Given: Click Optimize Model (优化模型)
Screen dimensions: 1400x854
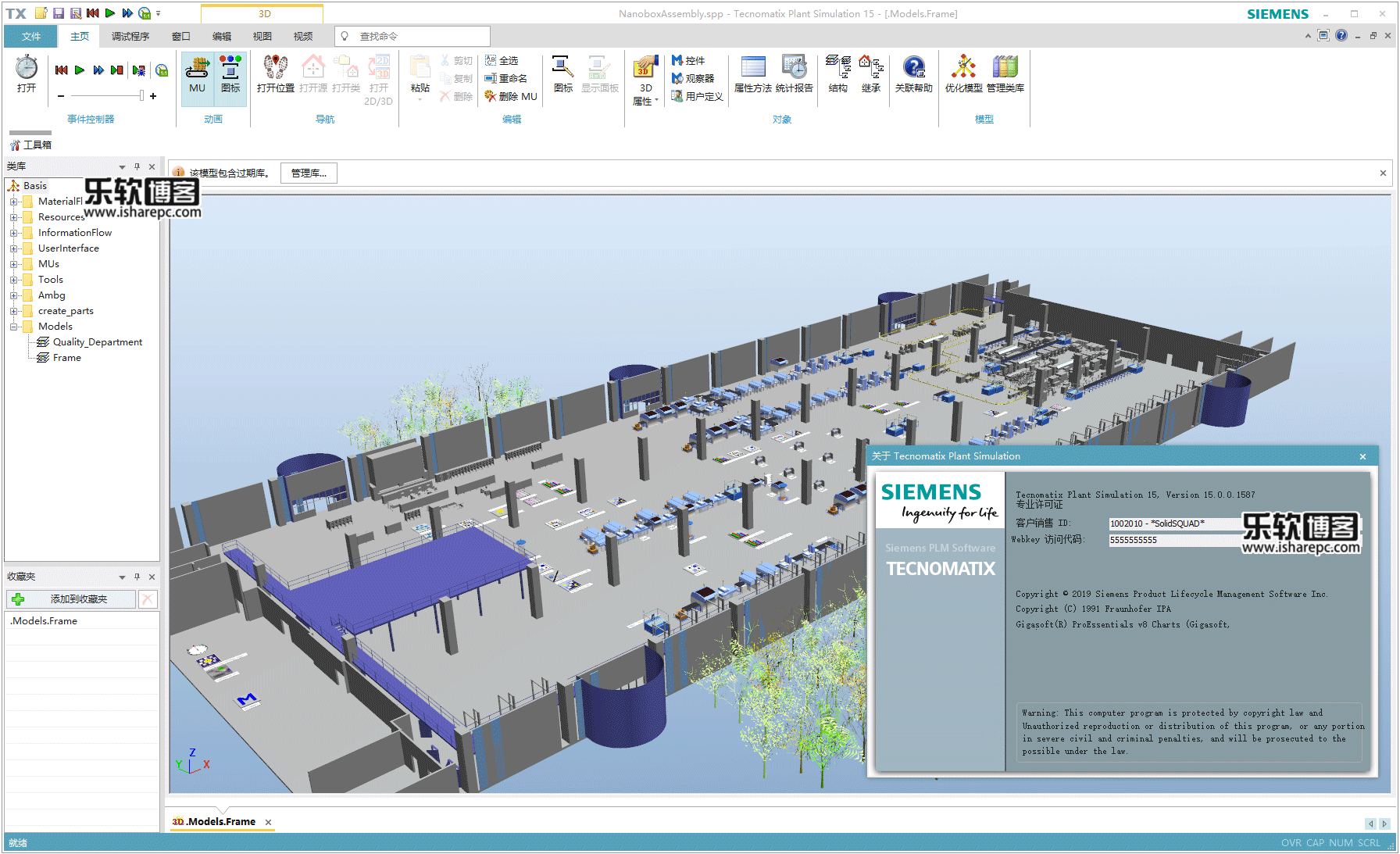Looking at the screenshot, I should tap(964, 75).
